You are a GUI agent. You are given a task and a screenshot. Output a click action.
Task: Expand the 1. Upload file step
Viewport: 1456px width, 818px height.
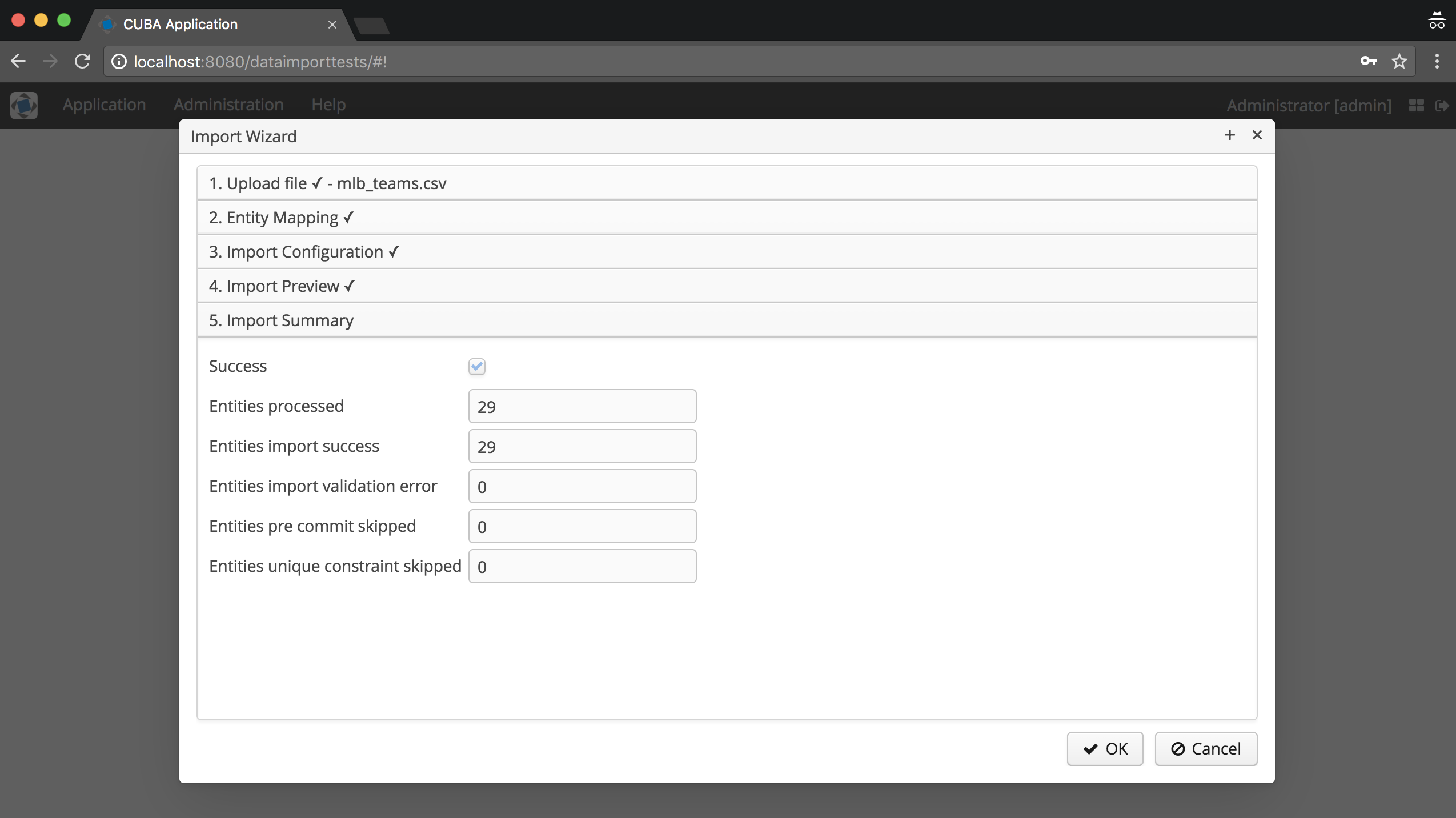(727, 183)
